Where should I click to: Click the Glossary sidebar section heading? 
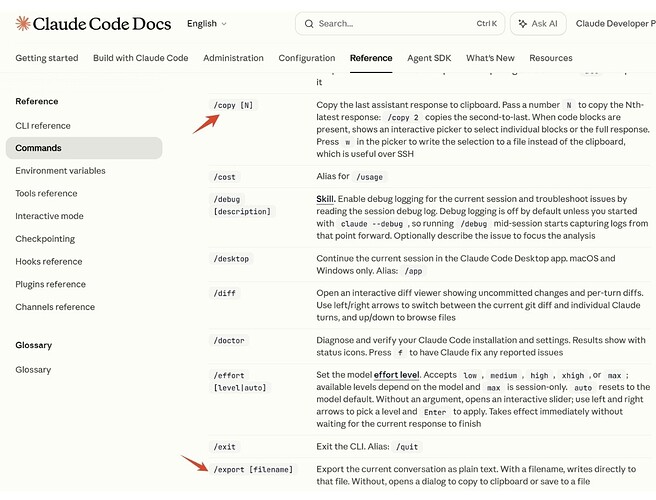[x=33, y=345]
